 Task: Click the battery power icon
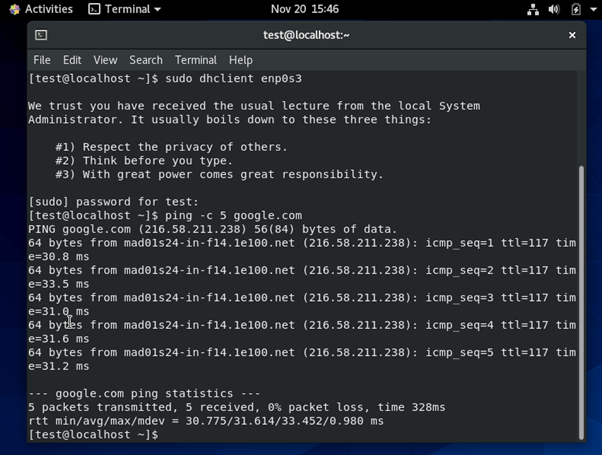click(x=575, y=9)
